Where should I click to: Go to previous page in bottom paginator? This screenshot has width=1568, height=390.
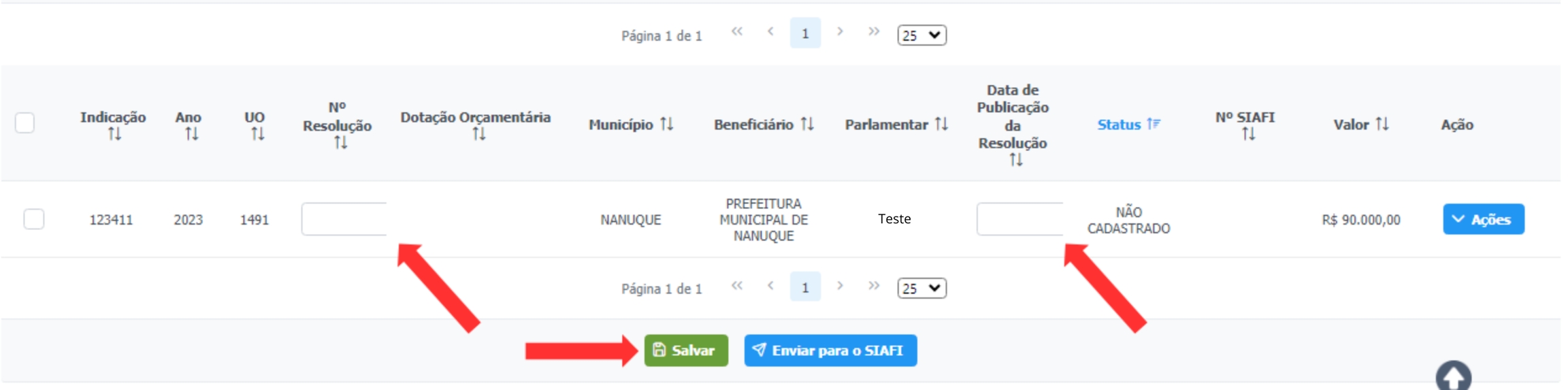pyautogui.click(x=770, y=287)
